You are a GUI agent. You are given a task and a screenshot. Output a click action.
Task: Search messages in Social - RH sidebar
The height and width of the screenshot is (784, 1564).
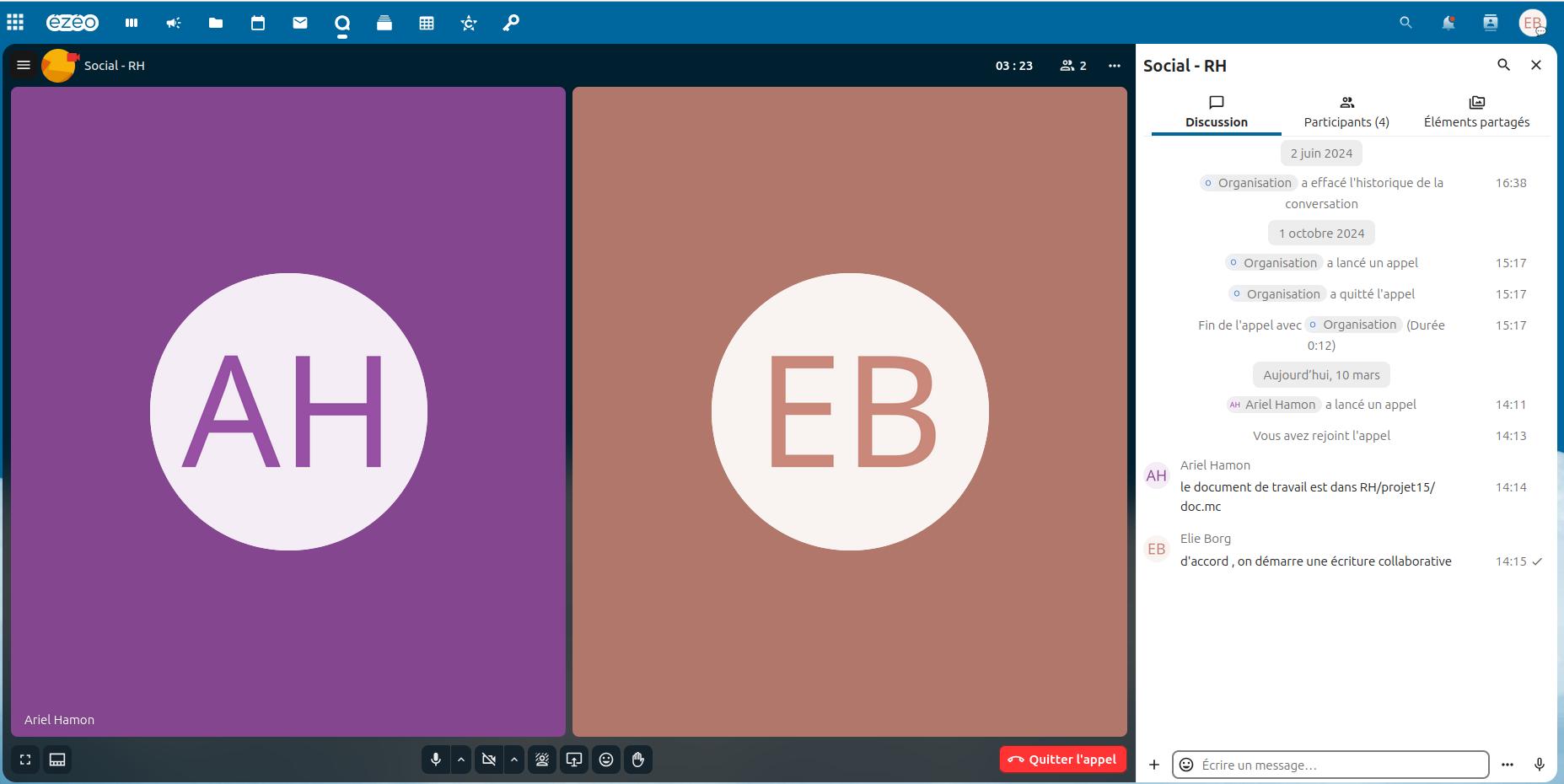pos(1503,65)
